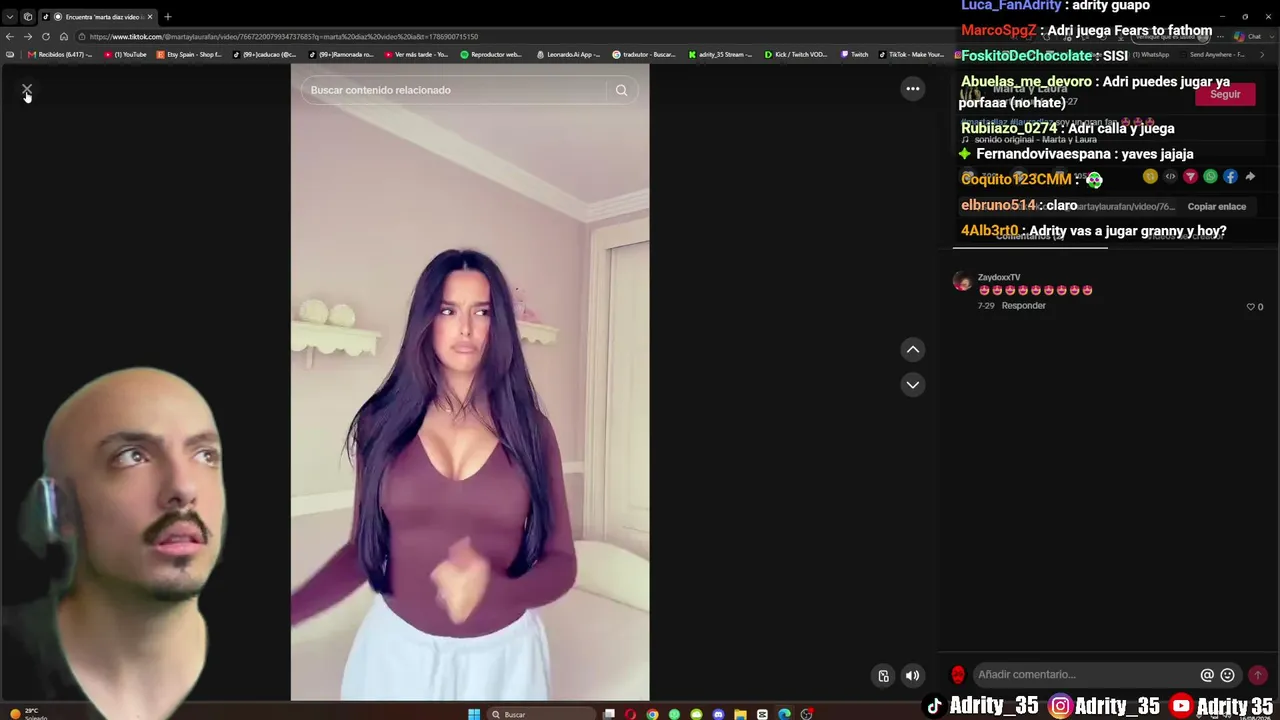
Task: Share the video via WhatsApp icon
Action: [x=1210, y=177]
